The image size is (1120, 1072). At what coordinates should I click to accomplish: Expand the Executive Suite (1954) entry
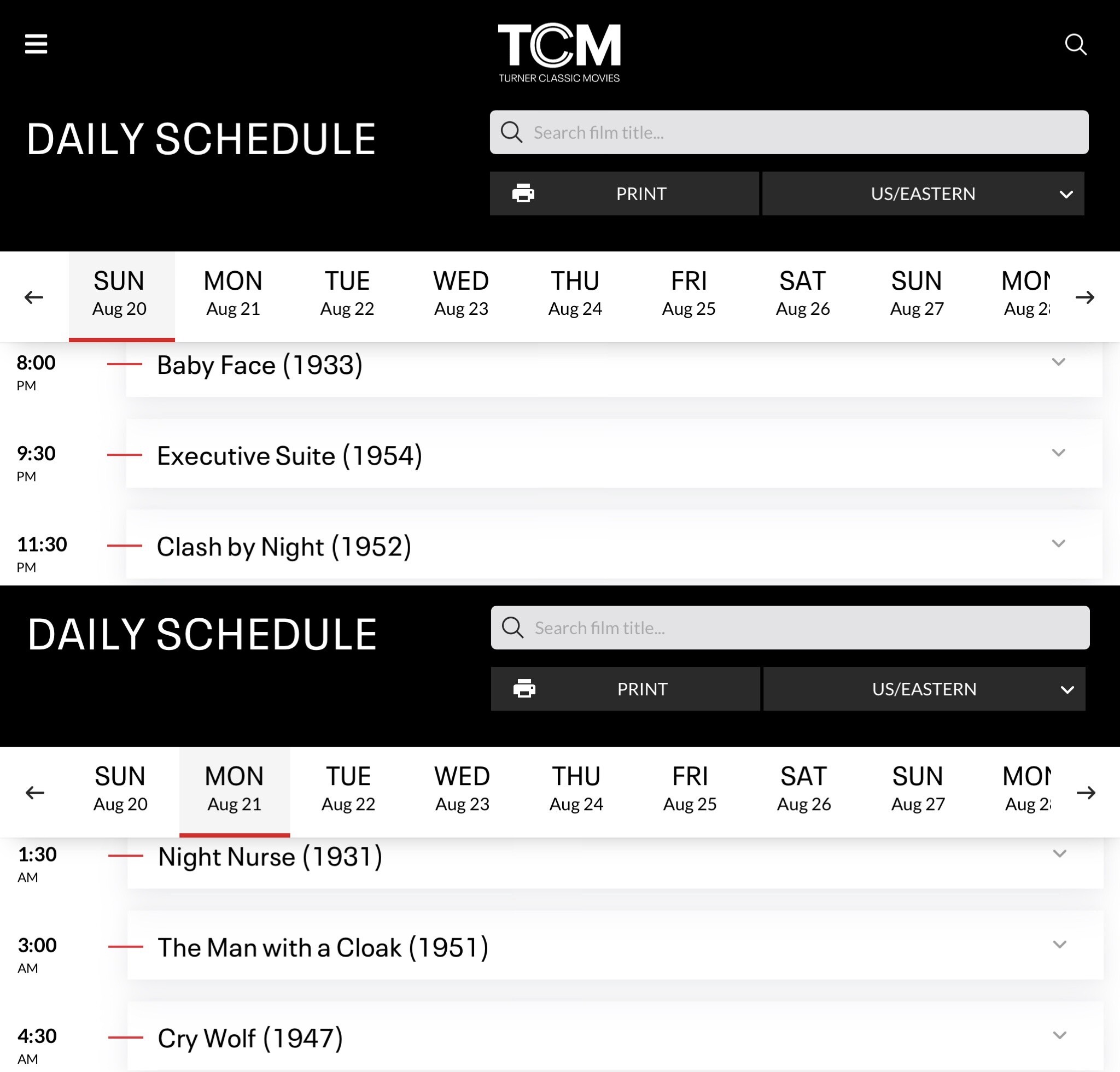tap(1058, 453)
